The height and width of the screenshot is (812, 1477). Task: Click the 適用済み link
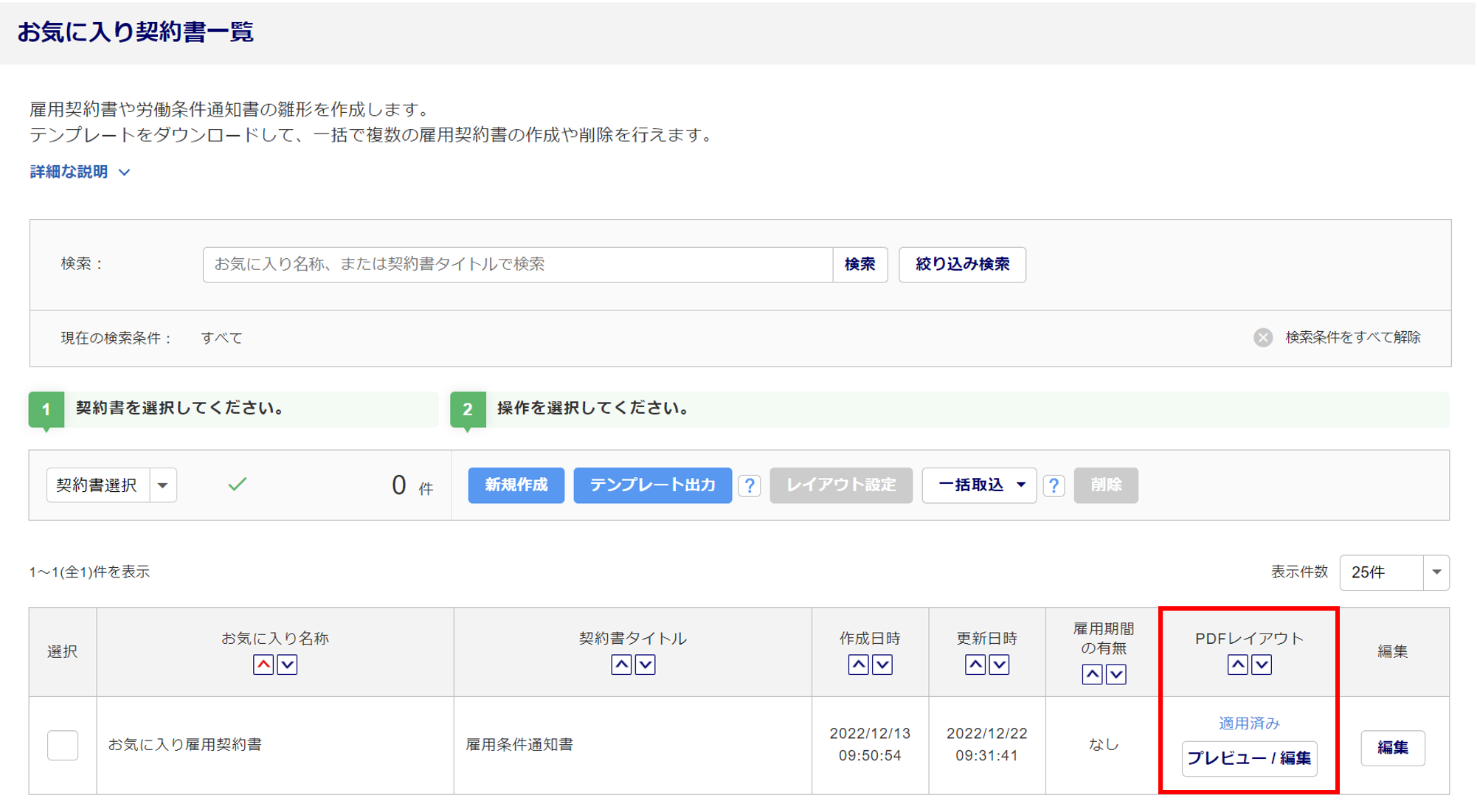(x=1248, y=723)
